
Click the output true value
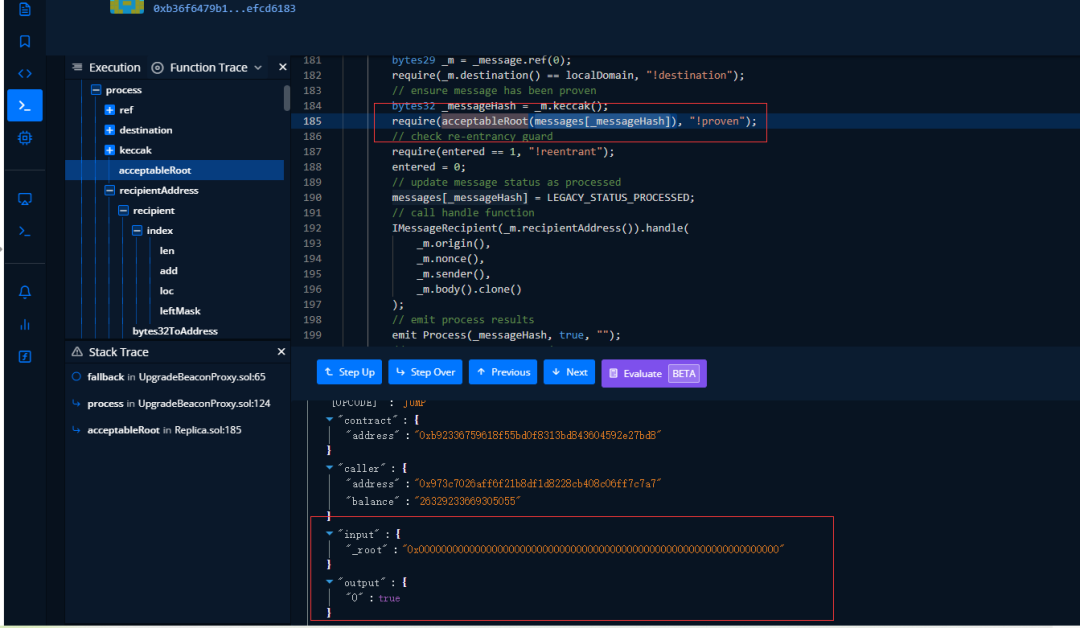(389, 598)
